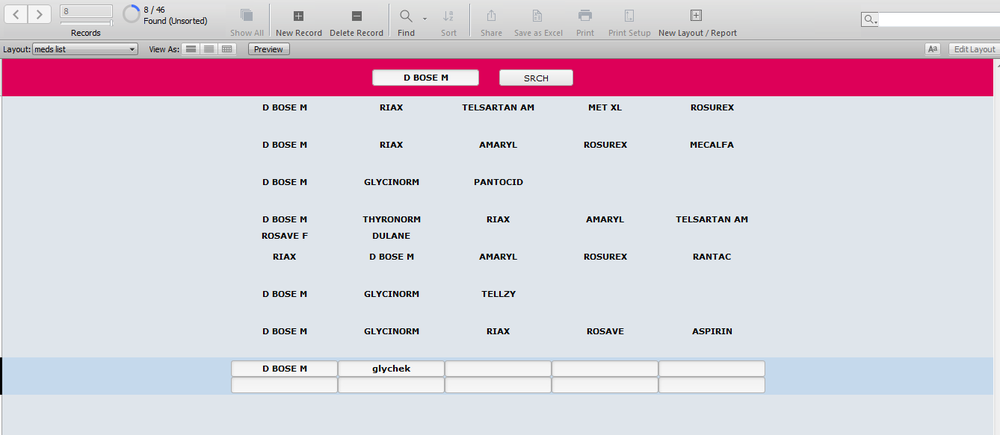The image size is (1000, 435).
Task: Click THYRONORM in fourth record
Action: [392, 219]
